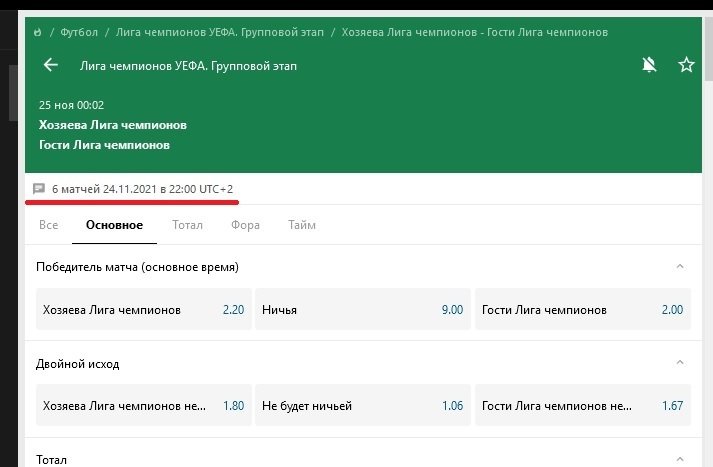Image resolution: width=713 pixels, height=467 pixels.
Task: Toggle the notification bell icon
Action: point(649,66)
